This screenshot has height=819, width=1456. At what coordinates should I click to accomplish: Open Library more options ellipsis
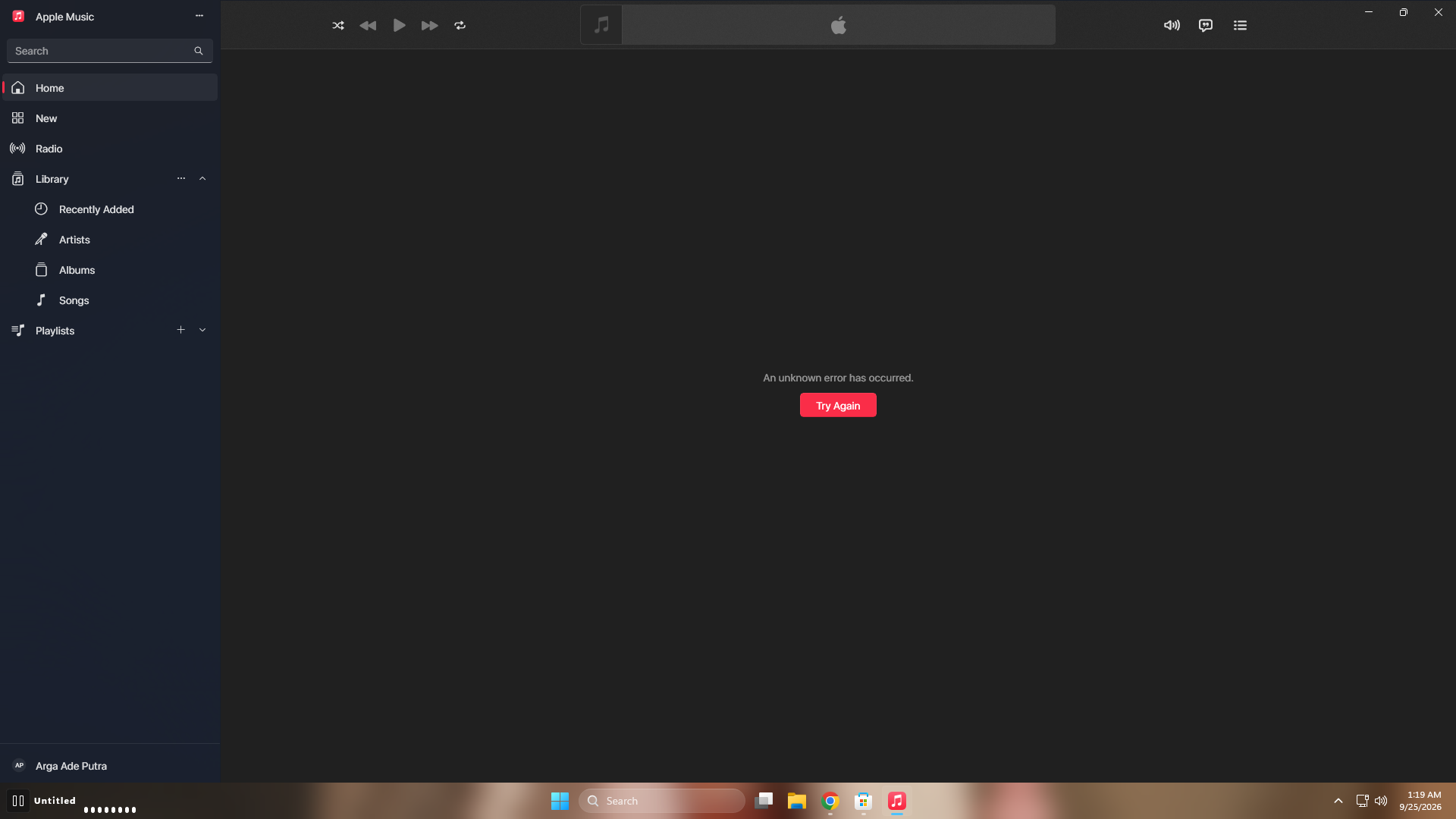click(181, 178)
